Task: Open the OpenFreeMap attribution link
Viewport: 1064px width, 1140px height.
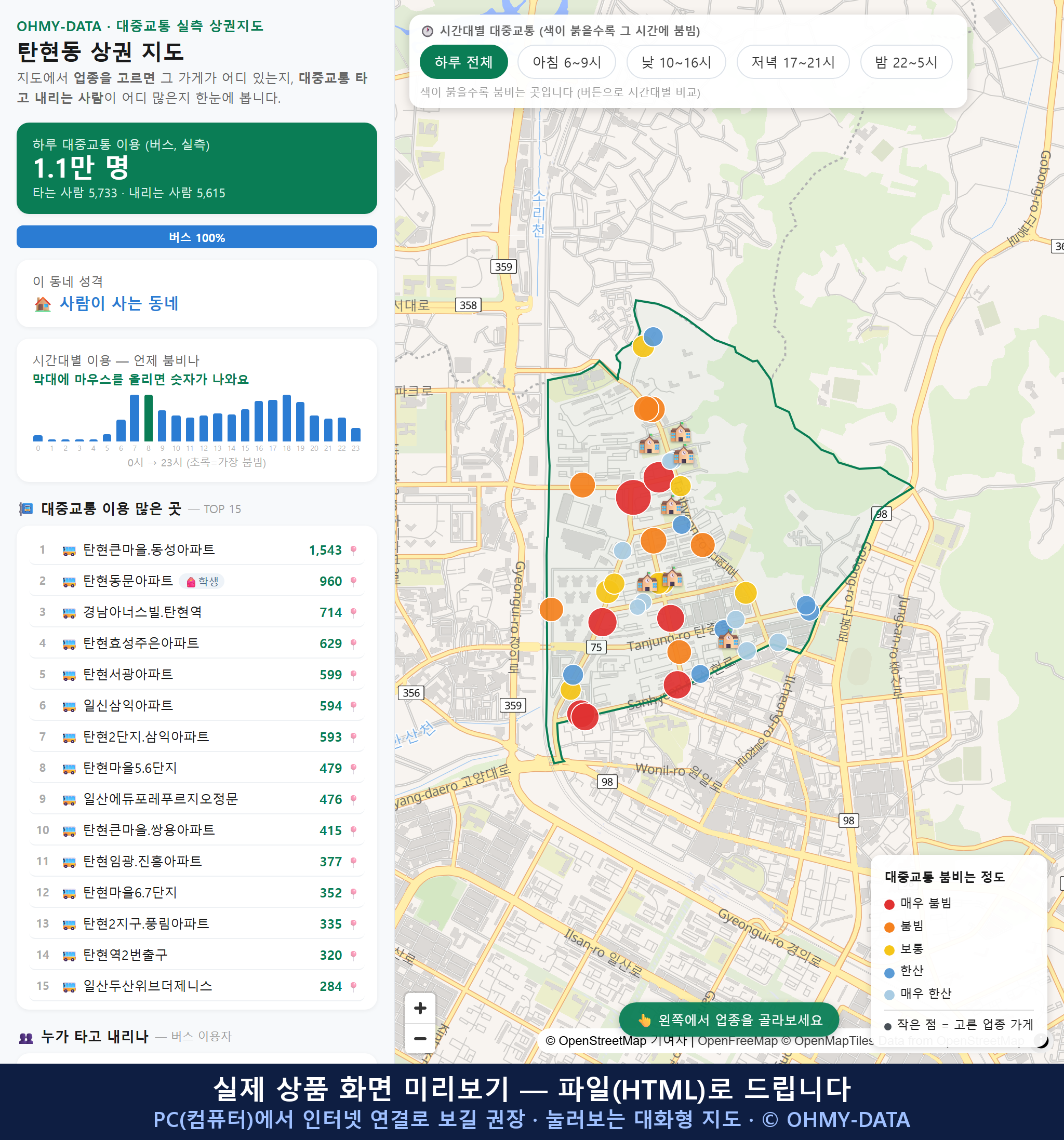Action: [x=738, y=1041]
